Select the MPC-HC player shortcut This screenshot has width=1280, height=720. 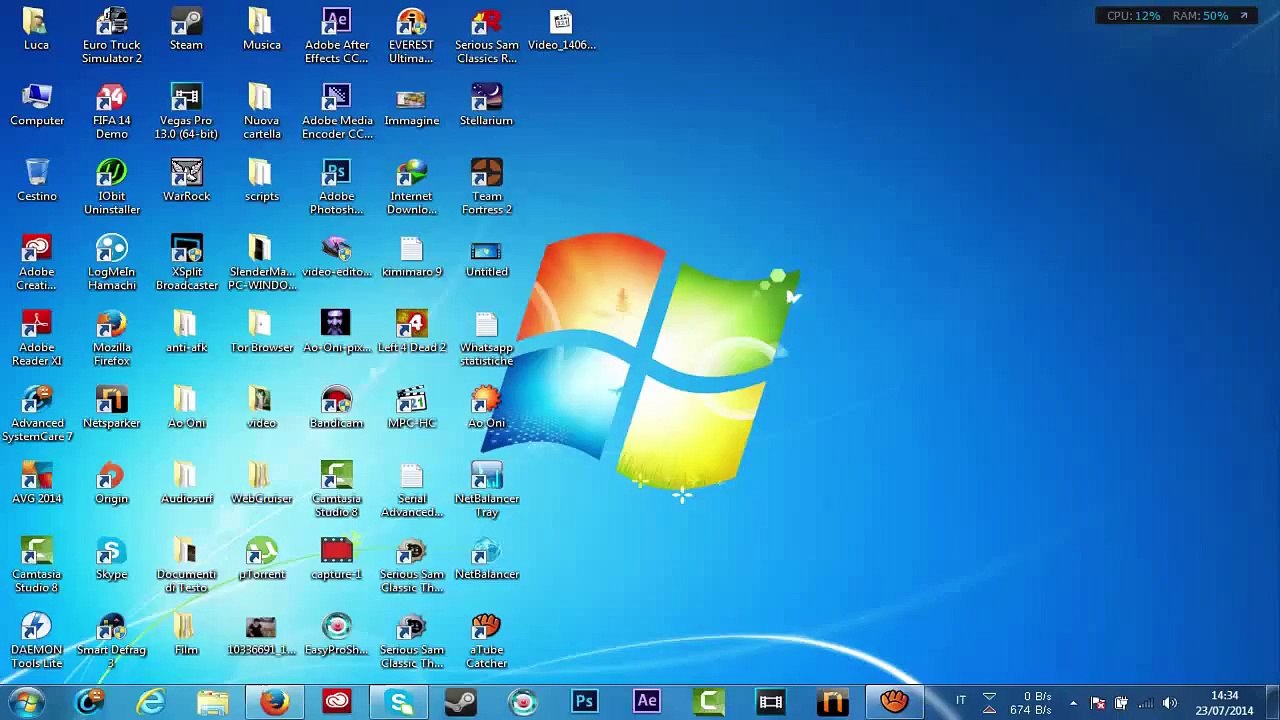pyautogui.click(x=411, y=408)
